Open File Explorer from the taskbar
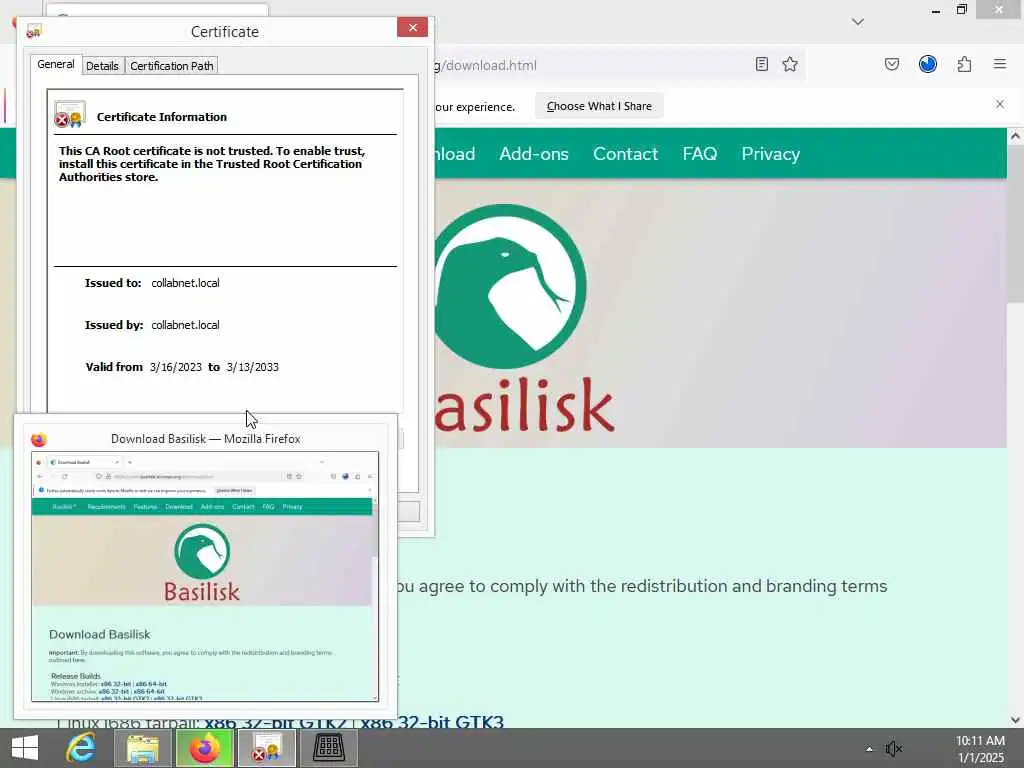 tap(143, 748)
